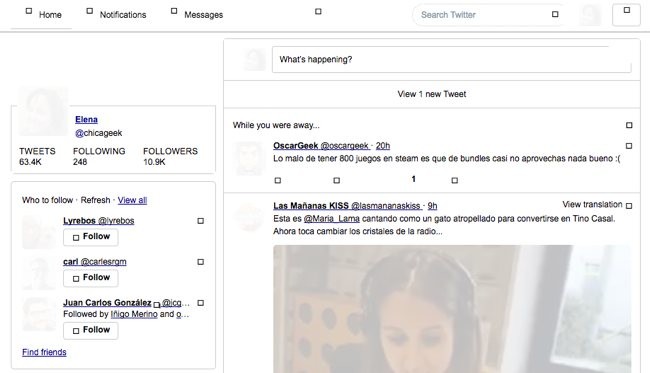This screenshot has height=373, width=650.
Task: View the TWEETS 63.4K stat
Action: pos(37,156)
